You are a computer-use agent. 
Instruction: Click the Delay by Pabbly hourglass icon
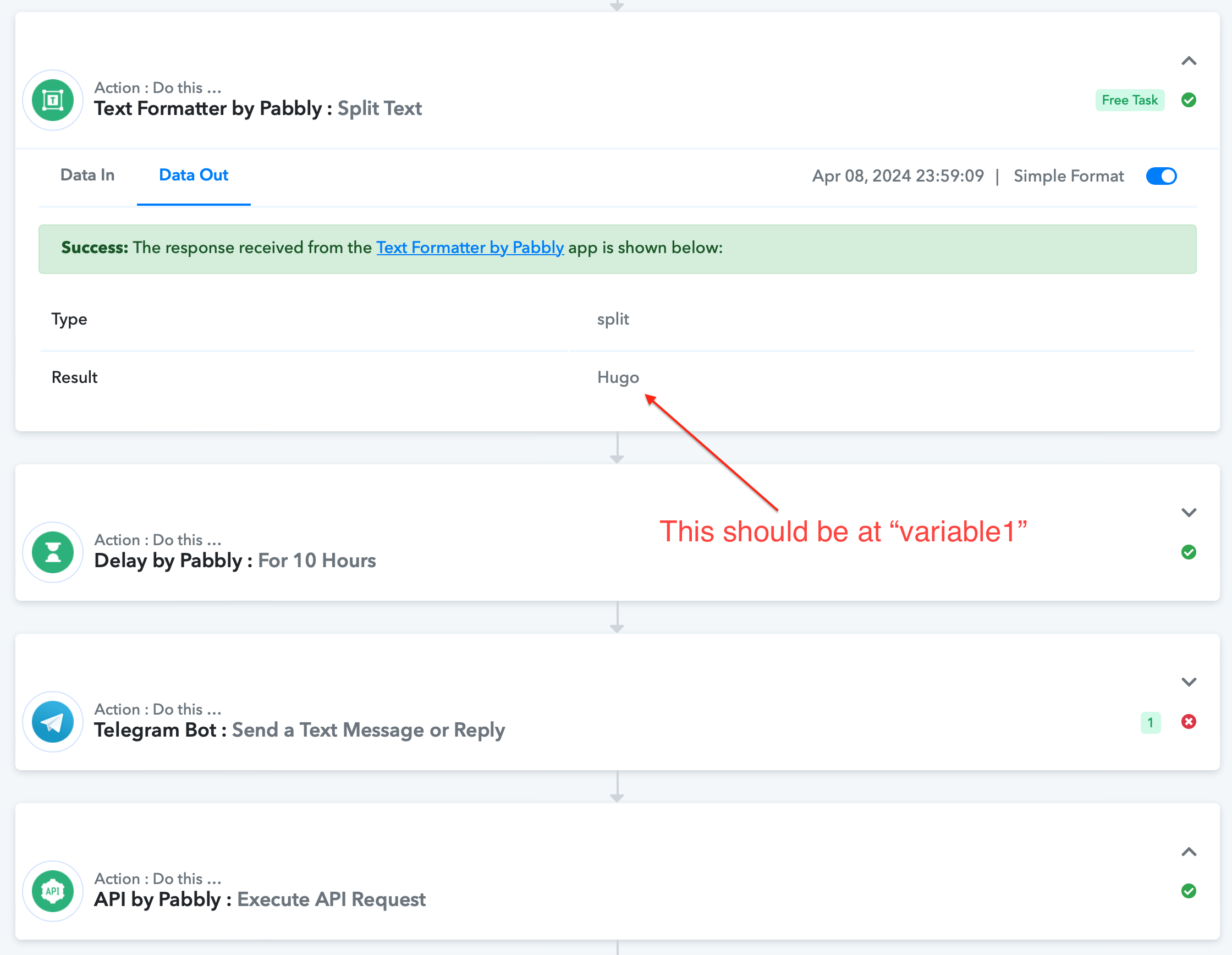click(x=52, y=552)
